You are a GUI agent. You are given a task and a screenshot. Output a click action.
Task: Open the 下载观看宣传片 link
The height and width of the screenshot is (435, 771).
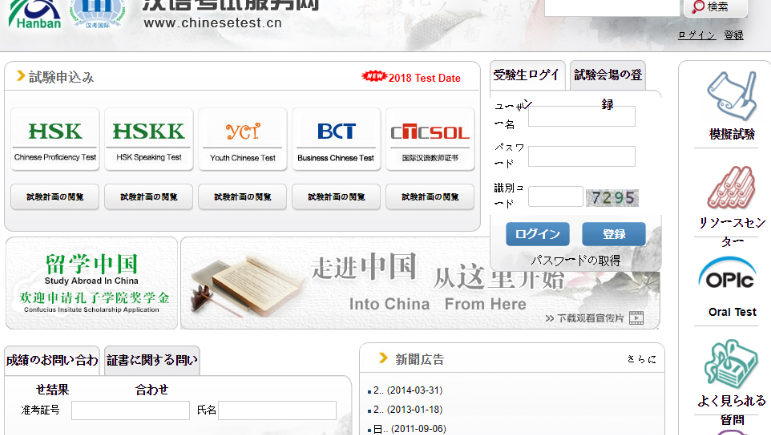591,318
